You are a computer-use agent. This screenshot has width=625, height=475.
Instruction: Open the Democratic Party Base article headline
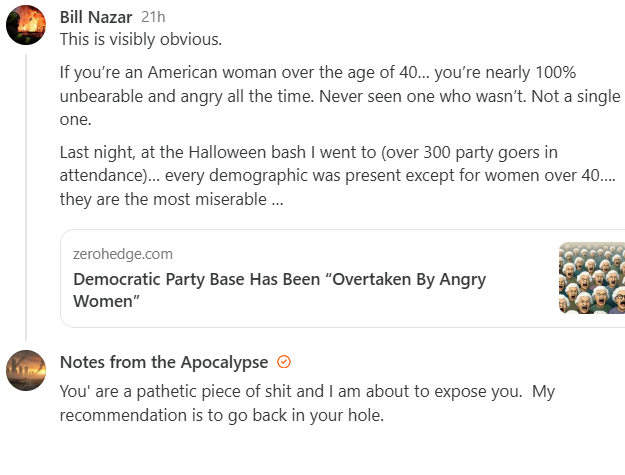279,279
